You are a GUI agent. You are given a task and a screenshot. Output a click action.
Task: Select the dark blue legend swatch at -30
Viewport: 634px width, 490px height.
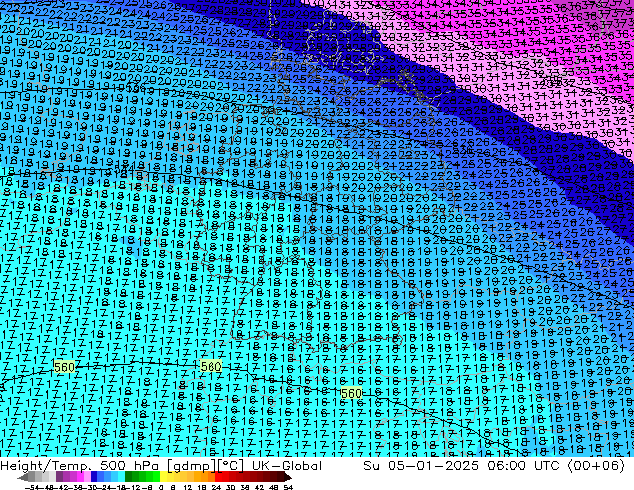pyautogui.click(x=94, y=476)
